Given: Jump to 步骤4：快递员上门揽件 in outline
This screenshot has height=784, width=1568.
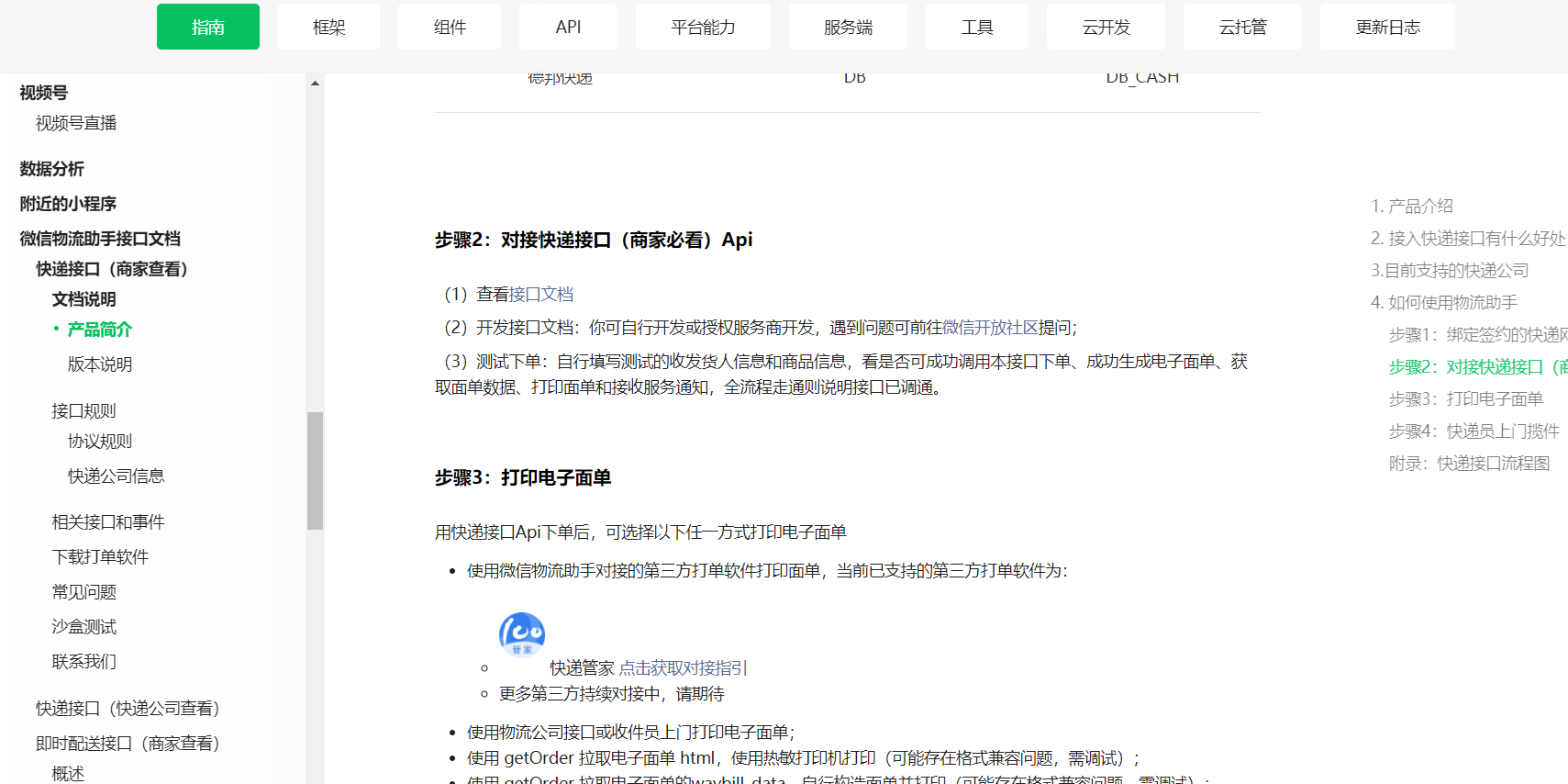Looking at the screenshot, I should point(1474,431).
